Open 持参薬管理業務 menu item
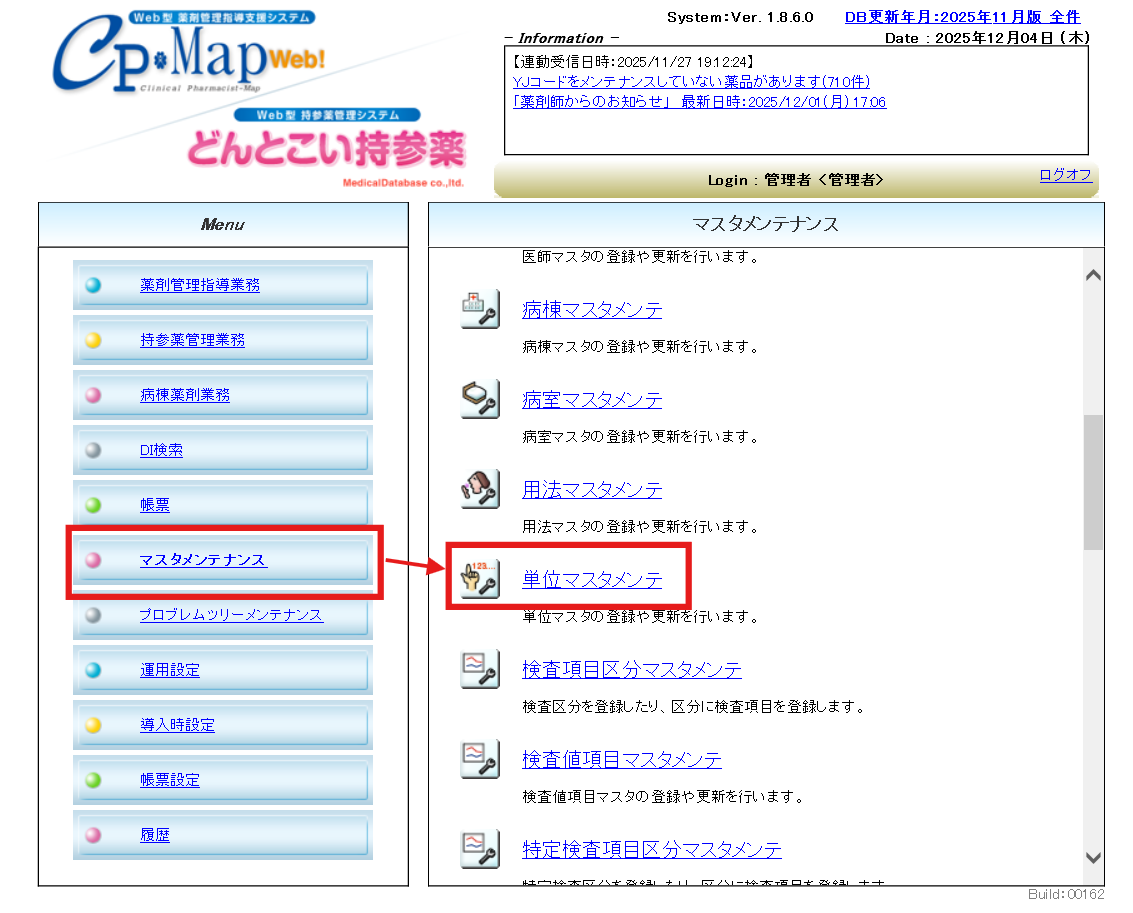Image resolution: width=1133 pixels, height=913 pixels. pos(192,340)
